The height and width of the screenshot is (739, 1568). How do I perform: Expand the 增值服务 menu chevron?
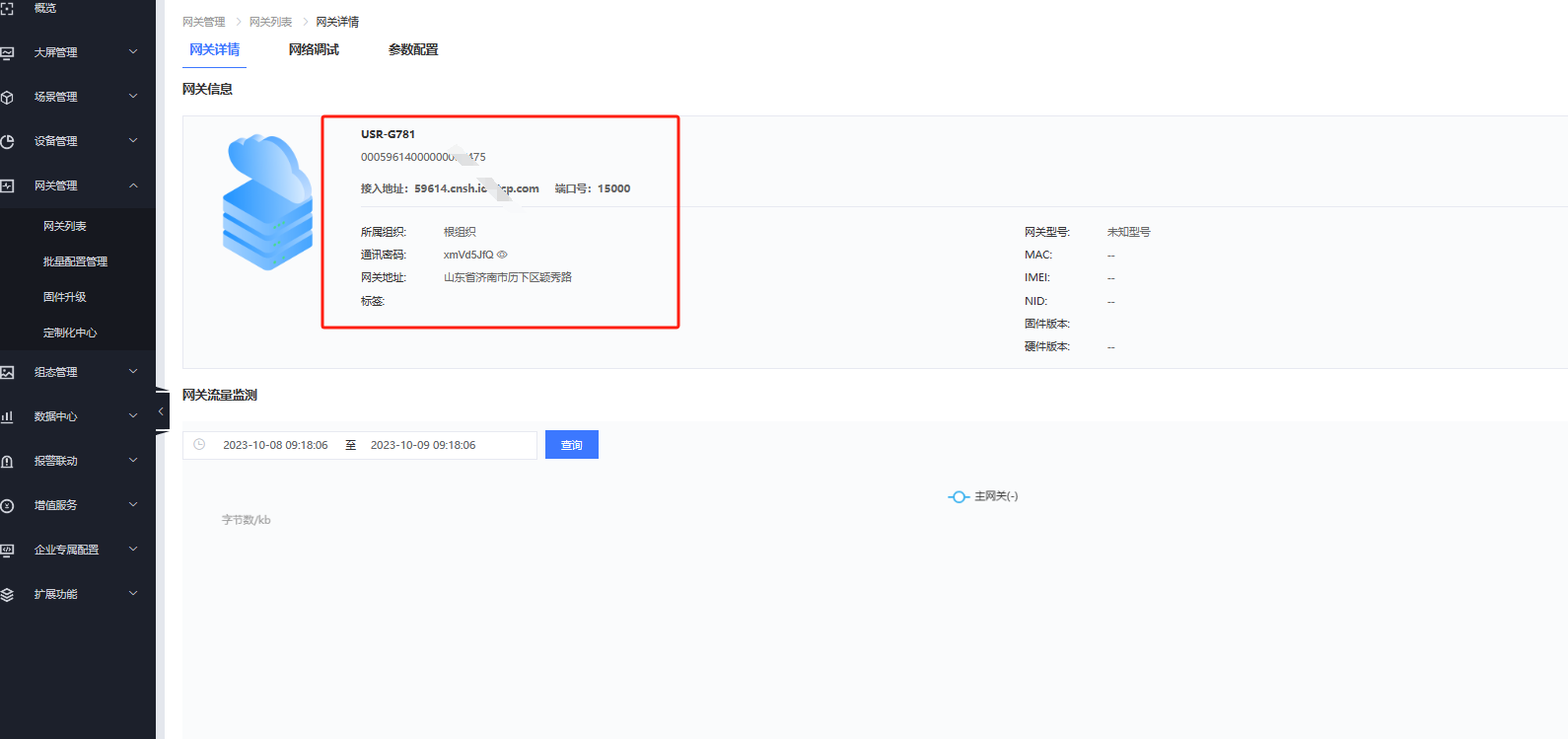click(x=133, y=505)
